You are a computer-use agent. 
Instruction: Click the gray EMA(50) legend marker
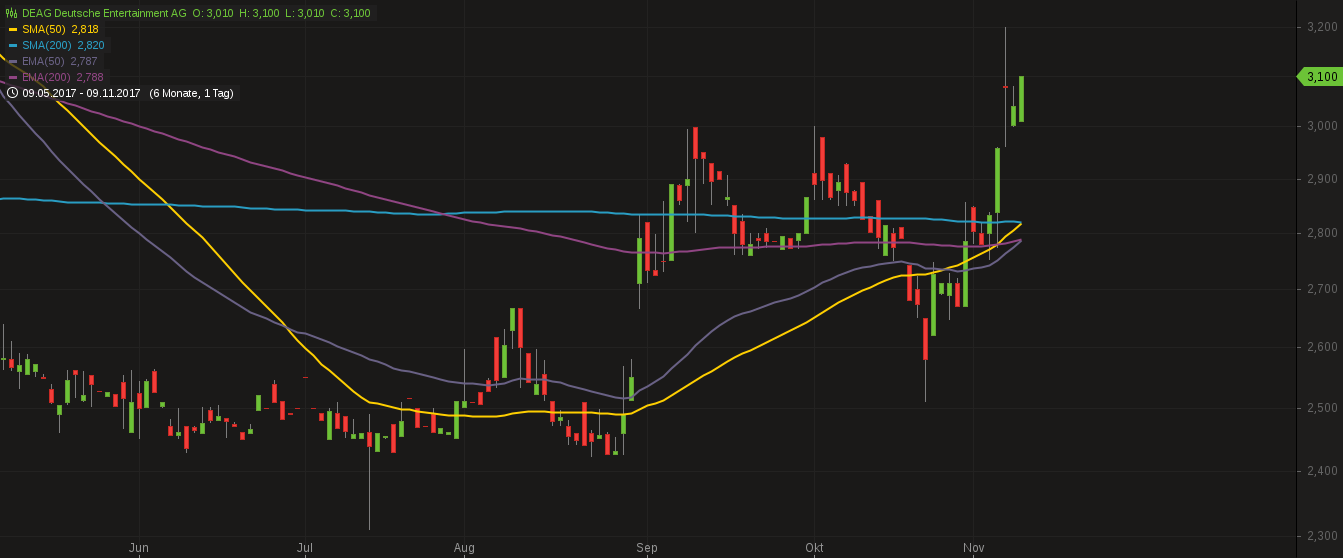13,61
